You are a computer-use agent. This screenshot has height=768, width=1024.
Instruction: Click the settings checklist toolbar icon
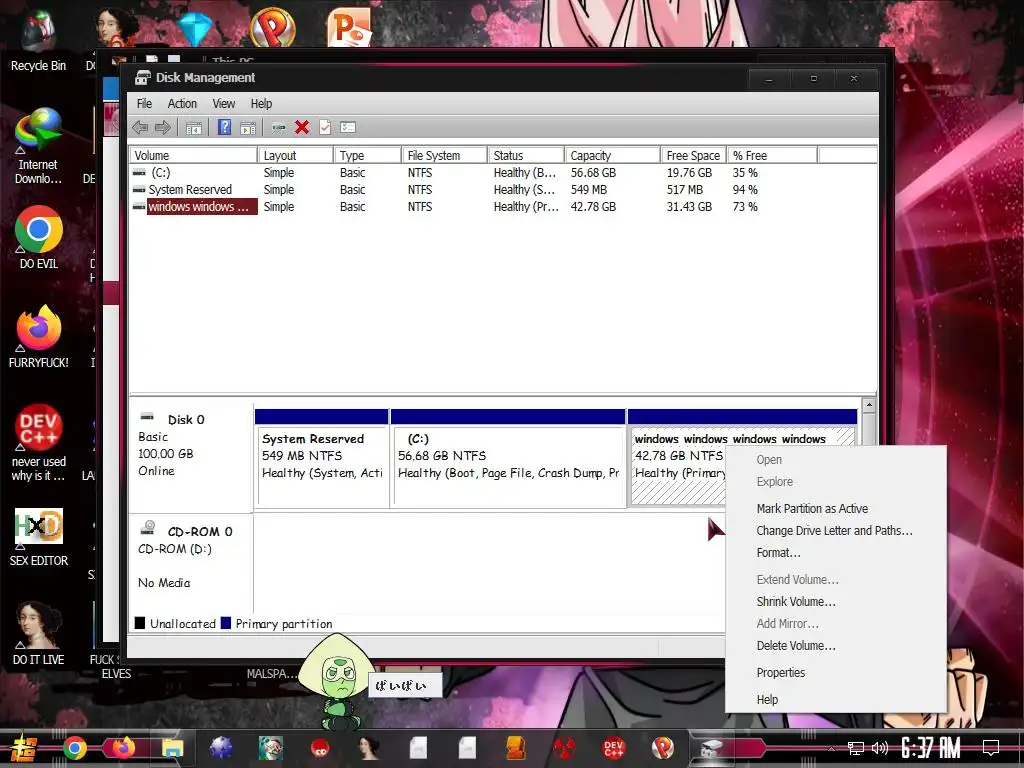348,127
